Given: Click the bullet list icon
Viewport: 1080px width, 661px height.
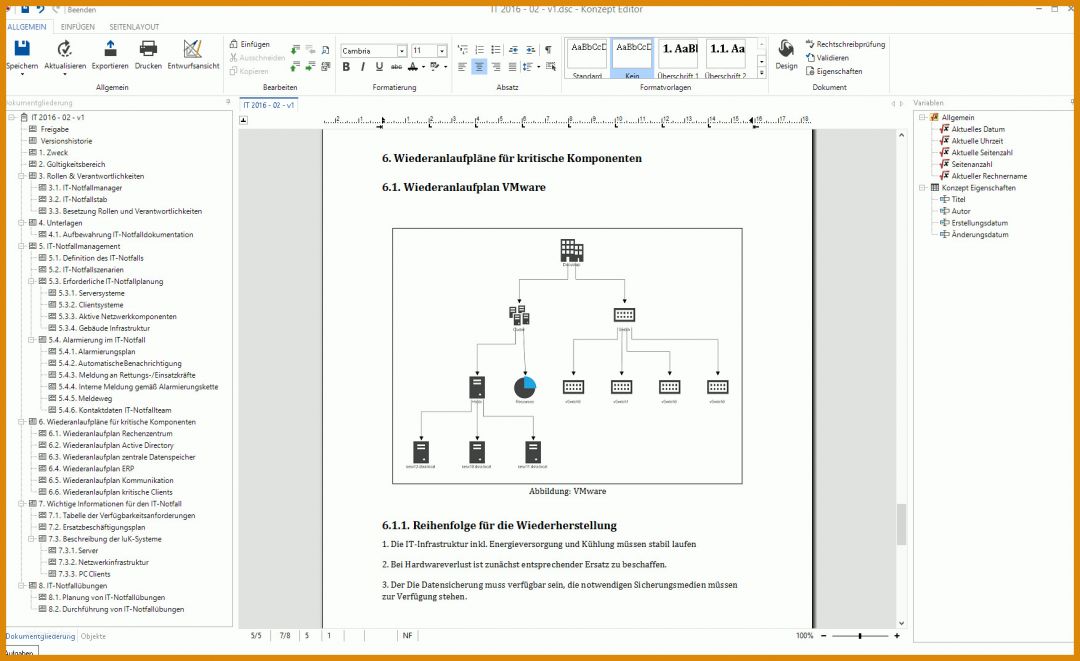Looking at the screenshot, I should click(x=496, y=50).
